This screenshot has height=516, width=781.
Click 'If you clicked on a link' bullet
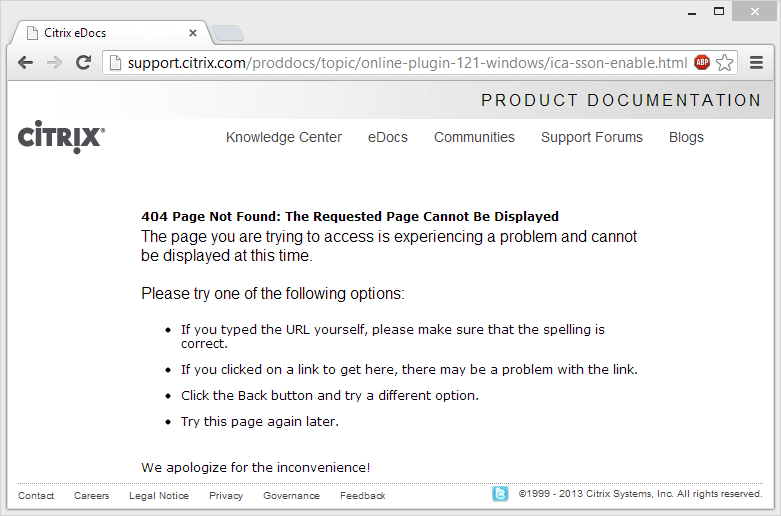coord(409,370)
